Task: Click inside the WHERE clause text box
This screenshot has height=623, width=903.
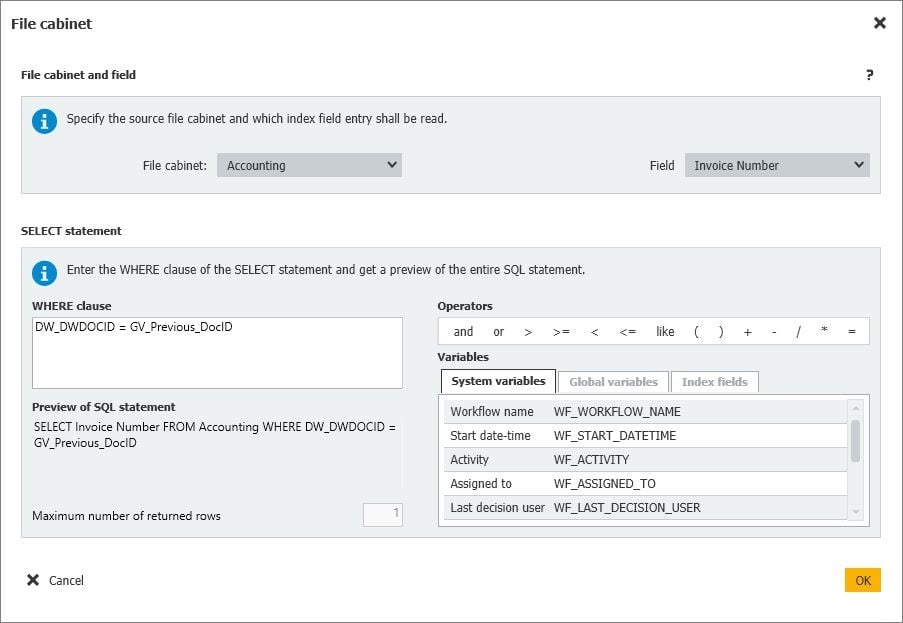Action: click(x=217, y=353)
